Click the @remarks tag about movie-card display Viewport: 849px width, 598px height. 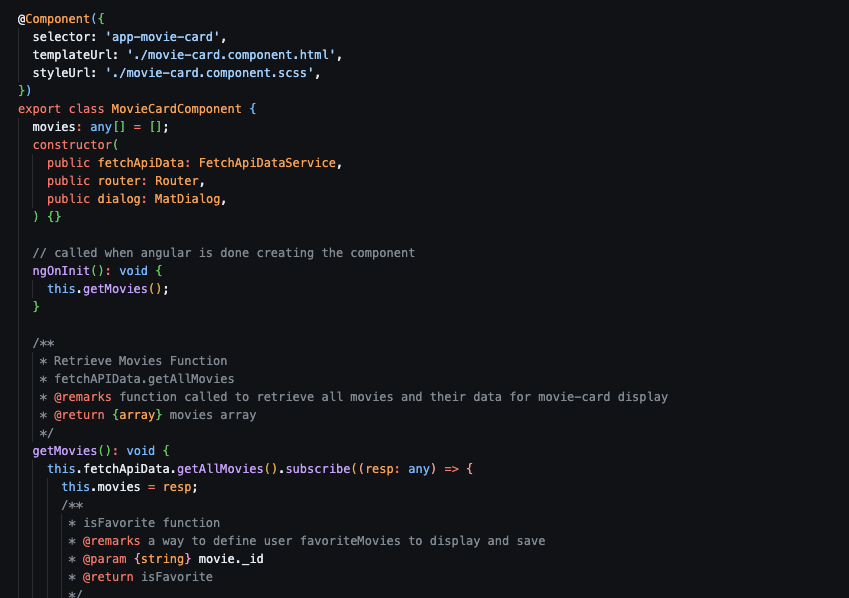click(x=83, y=397)
